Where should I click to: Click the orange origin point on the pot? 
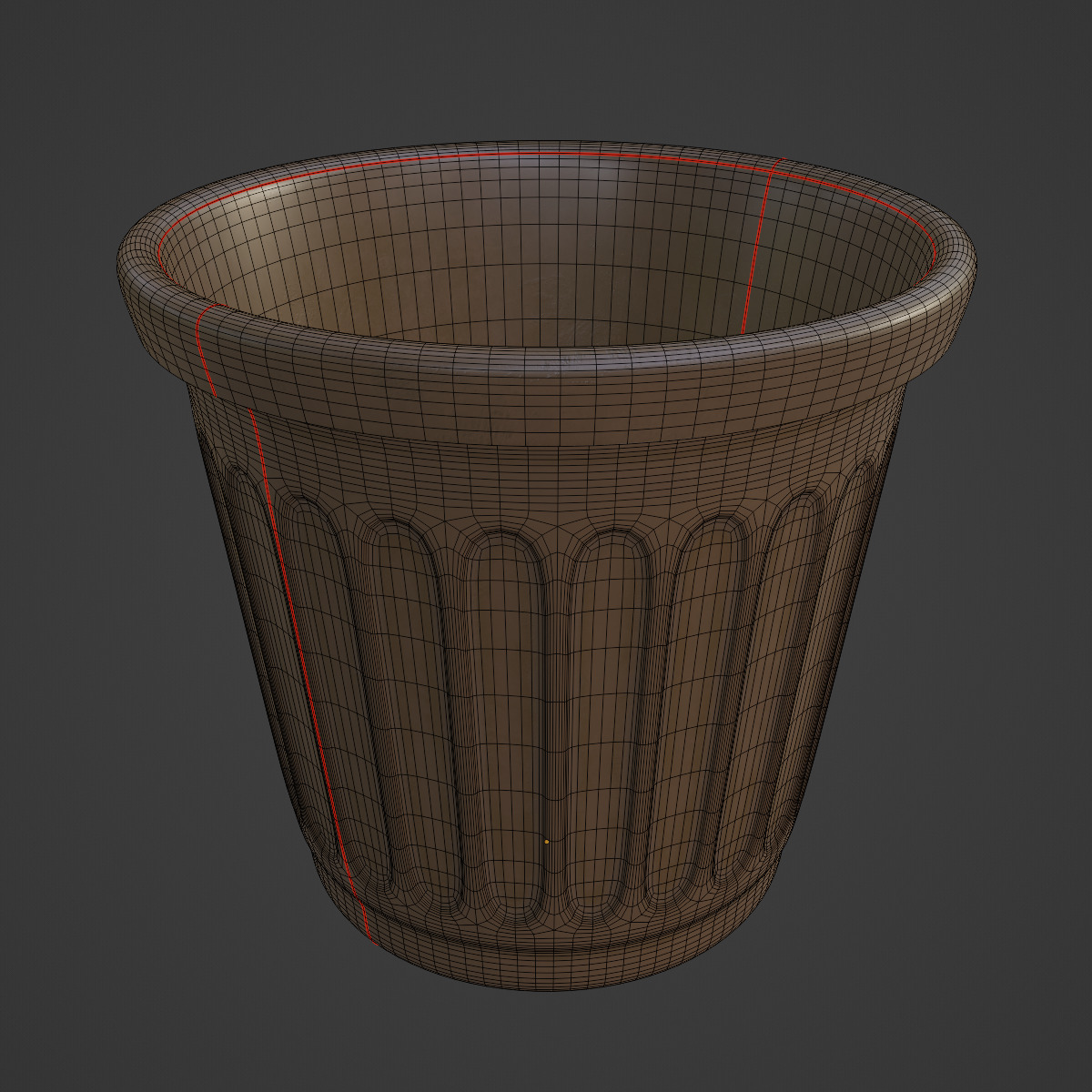[546, 842]
